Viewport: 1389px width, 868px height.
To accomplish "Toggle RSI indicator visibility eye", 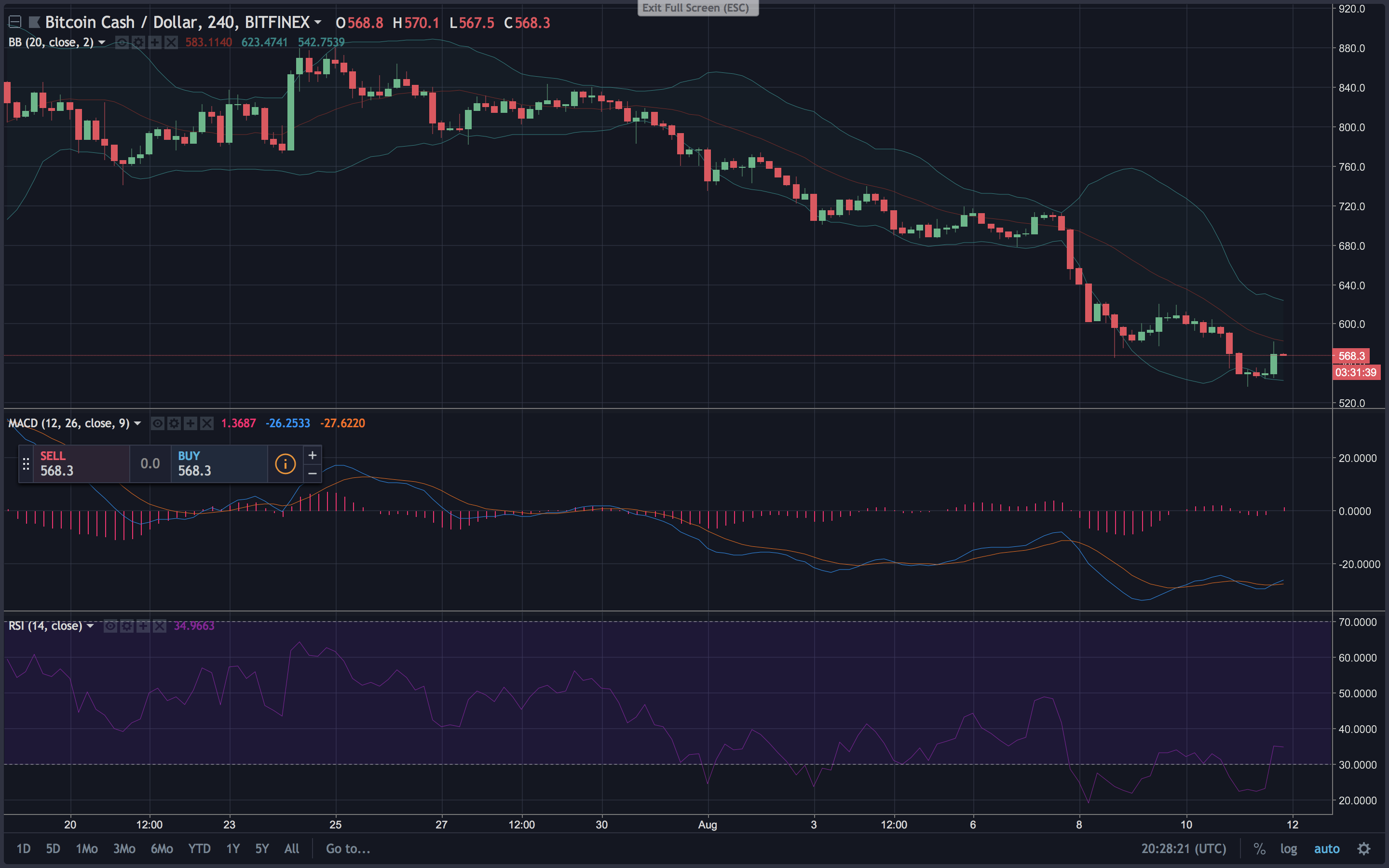I will (110, 626).
